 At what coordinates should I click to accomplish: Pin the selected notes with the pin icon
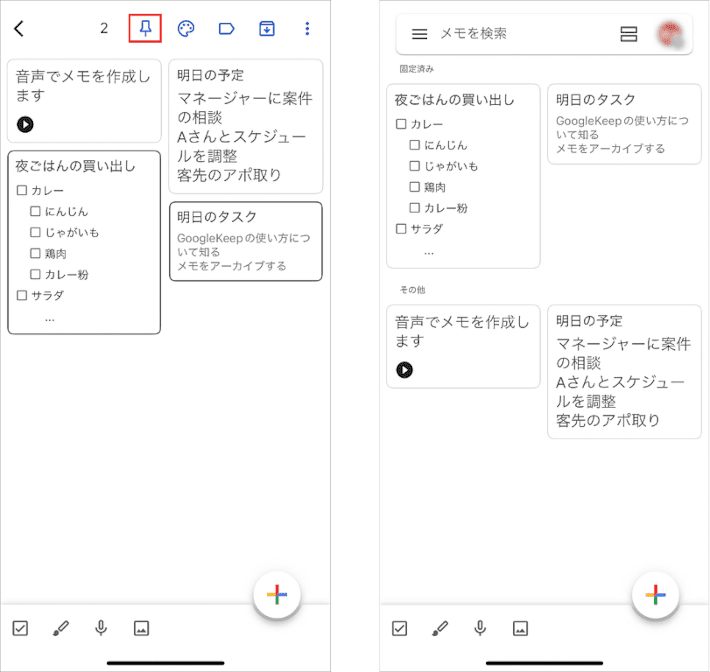tap(145, 28)
